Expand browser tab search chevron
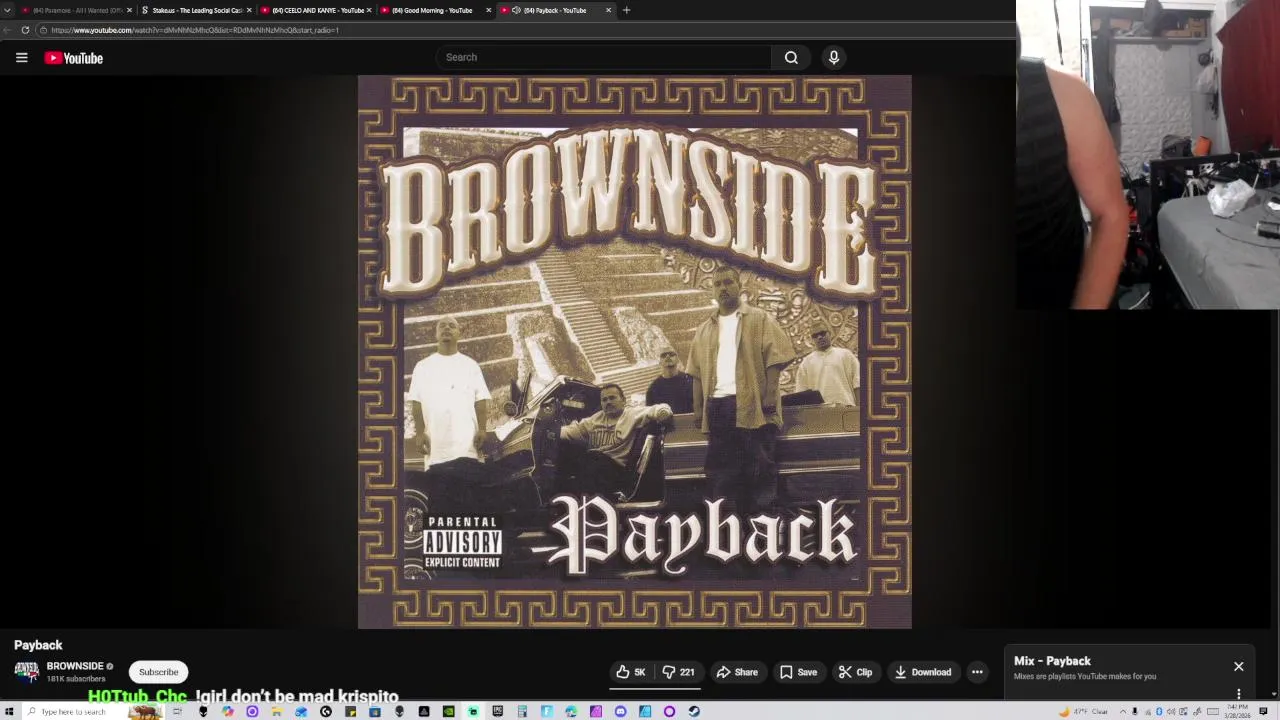Viewport: 1280px width, 720px height. tap(8, 10)
